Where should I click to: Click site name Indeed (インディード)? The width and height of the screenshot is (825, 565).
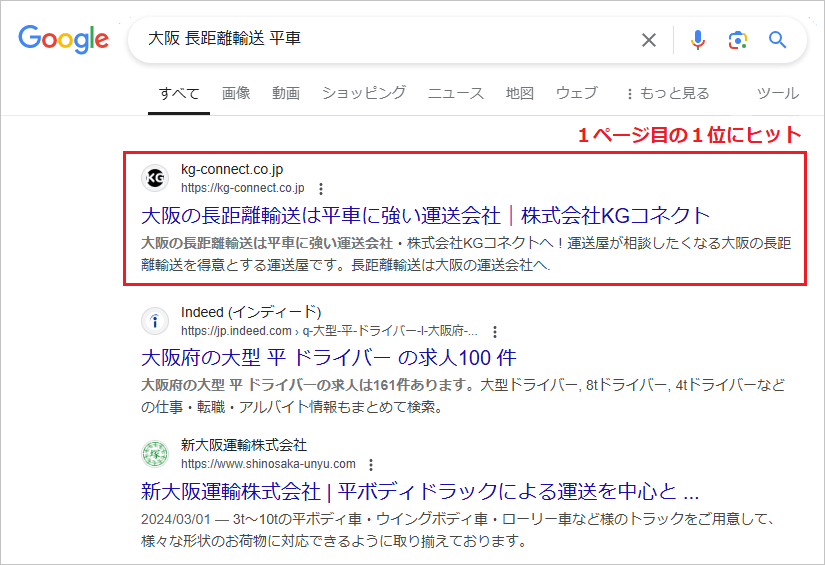[x=251, y=312]
